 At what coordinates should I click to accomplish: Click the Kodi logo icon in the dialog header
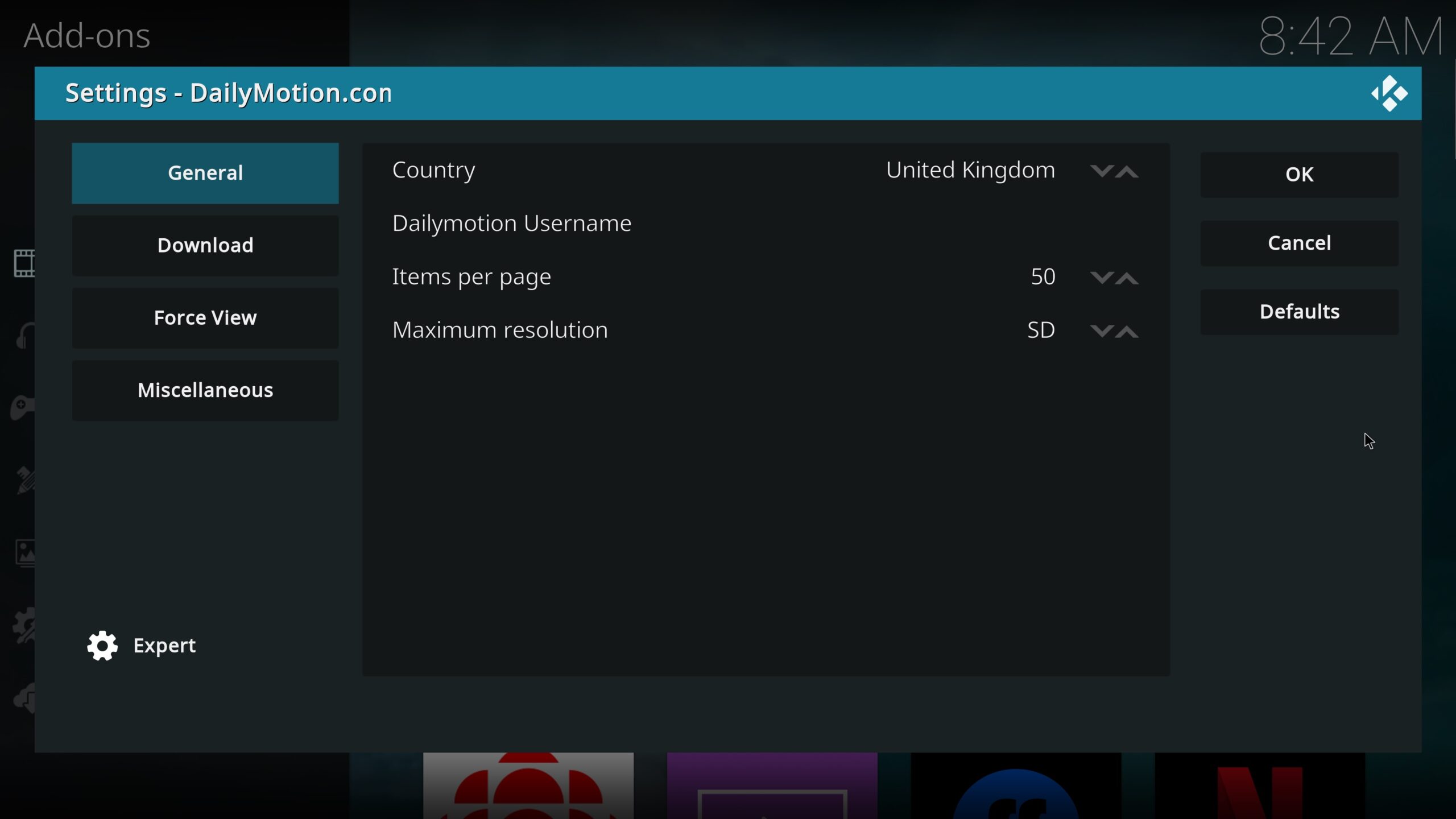1389,93
